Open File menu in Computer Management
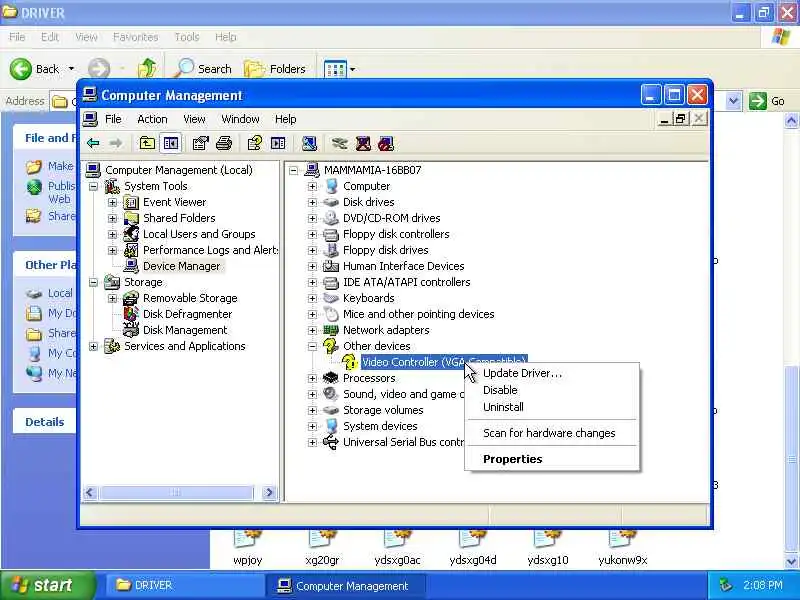Viewport: 800px width, 600px height. click(113, 119)
